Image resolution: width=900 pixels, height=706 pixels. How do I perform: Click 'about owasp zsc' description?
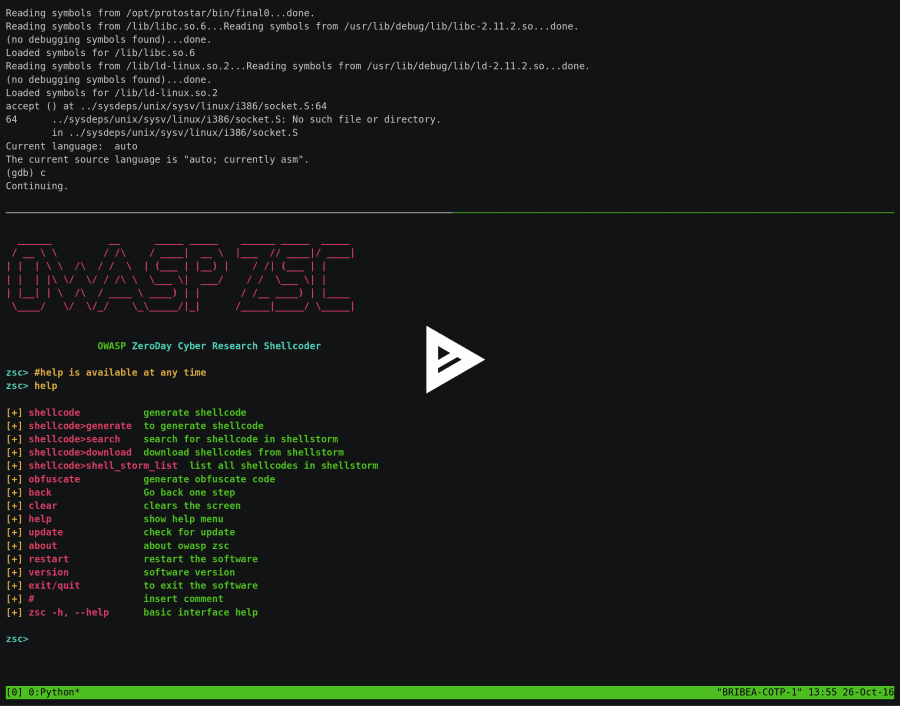[186, 546]
